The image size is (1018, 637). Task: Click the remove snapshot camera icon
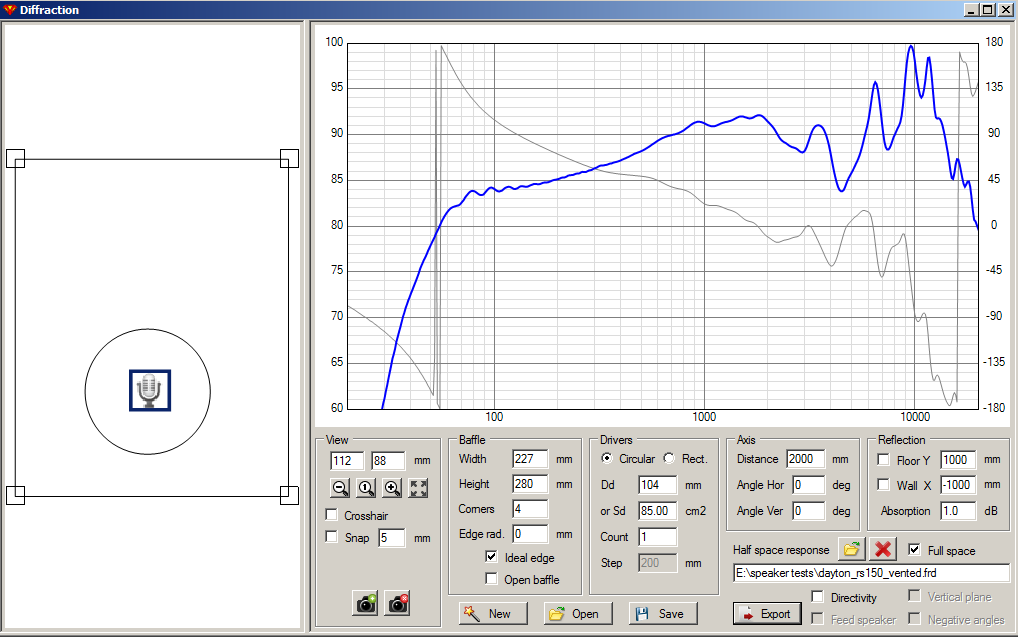coord(398,603)
